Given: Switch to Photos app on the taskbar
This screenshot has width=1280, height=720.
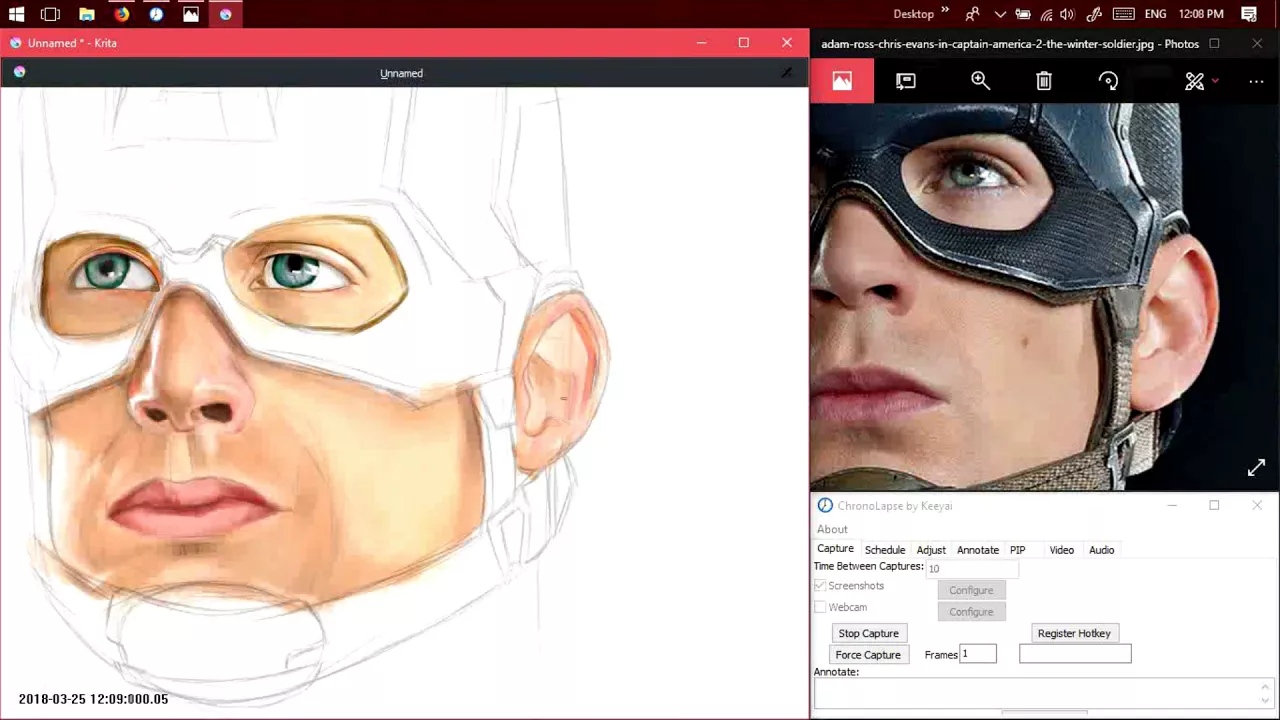Looking at the screenshot, I should [x=191, y=14].
